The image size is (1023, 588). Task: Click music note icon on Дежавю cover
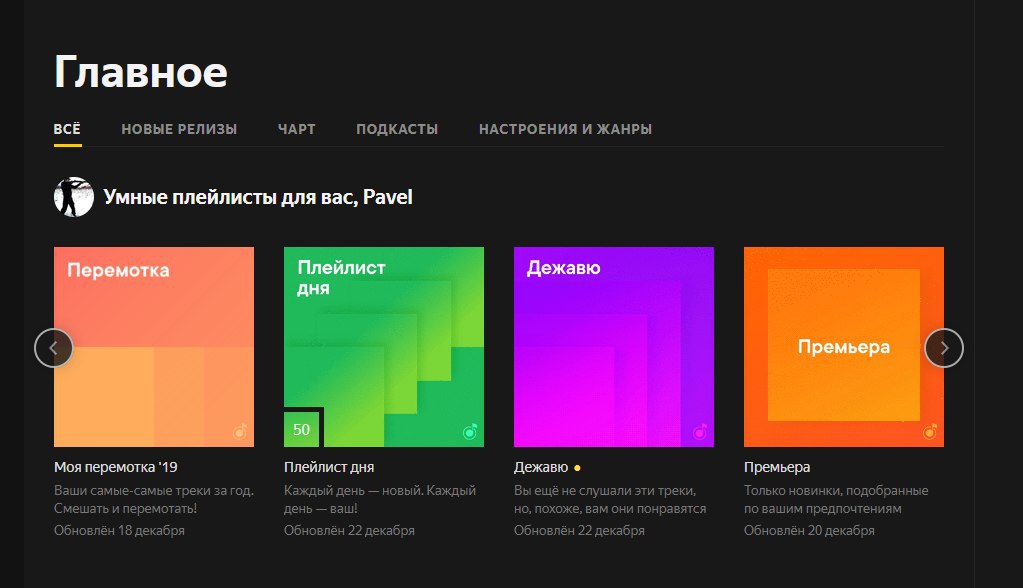click(x=700, y=431)
